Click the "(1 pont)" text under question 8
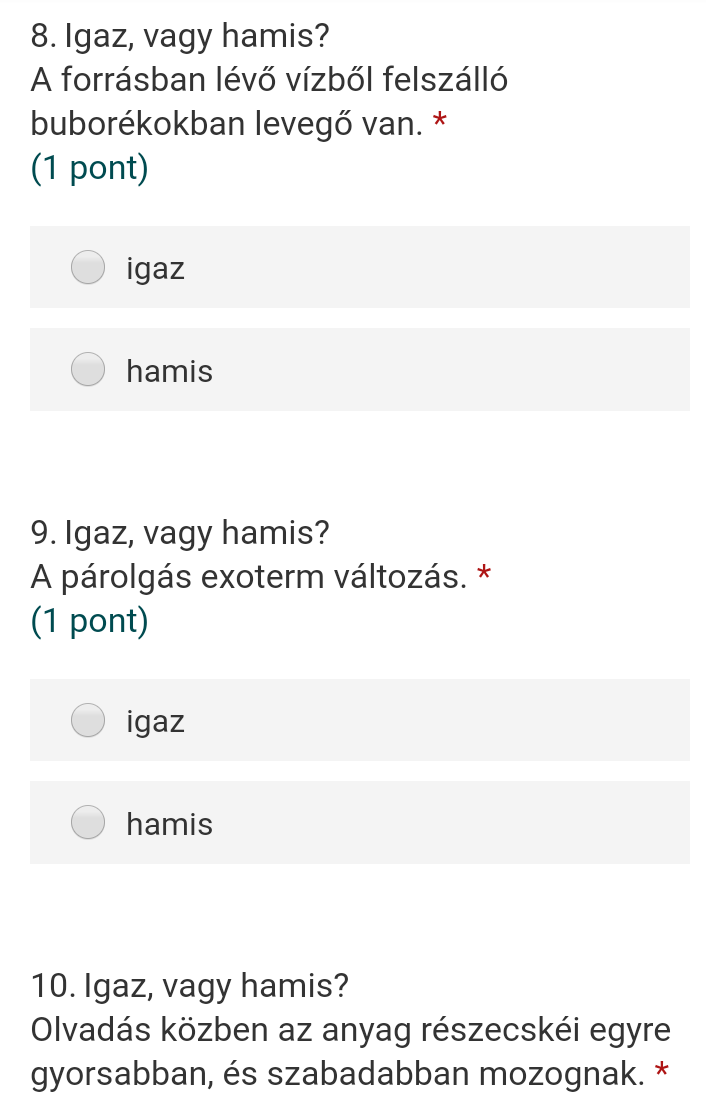Screen dimensions: 706x1106 coord(90,168)
